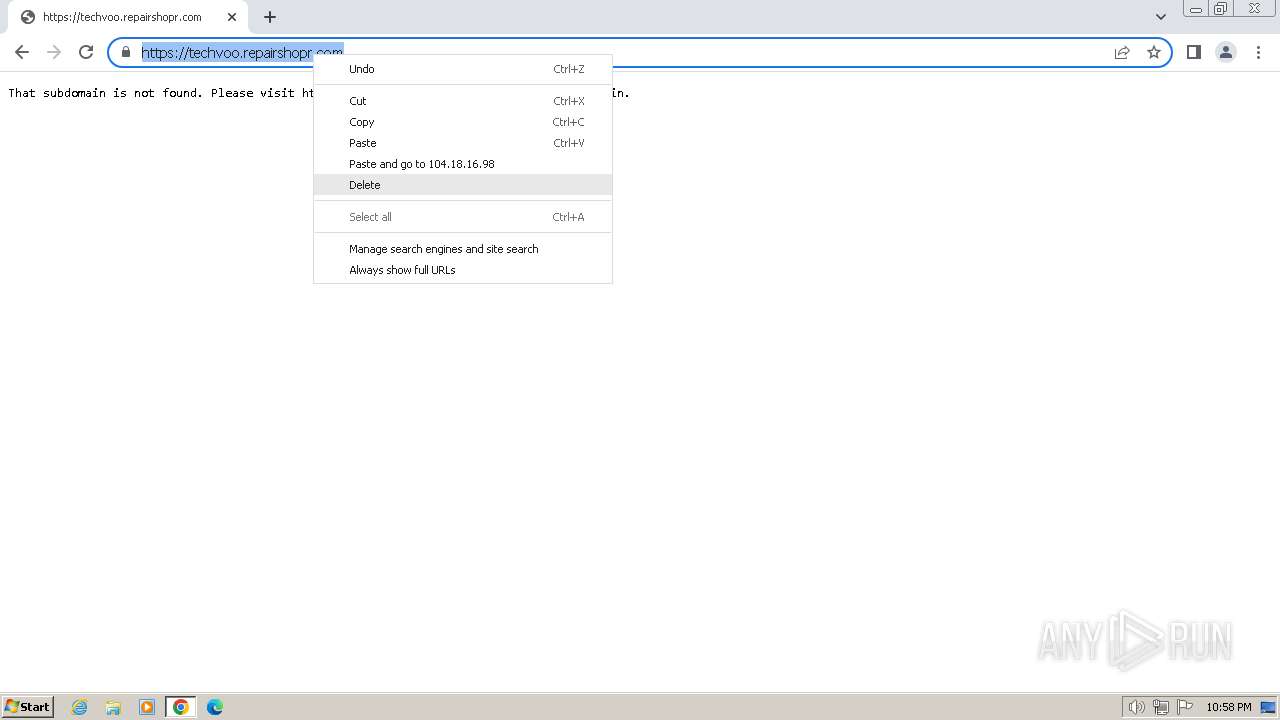Image resolution: width=1280 pixels, height=720 pixels.
Task: Choose Select all in context menu
Action: 463,217
